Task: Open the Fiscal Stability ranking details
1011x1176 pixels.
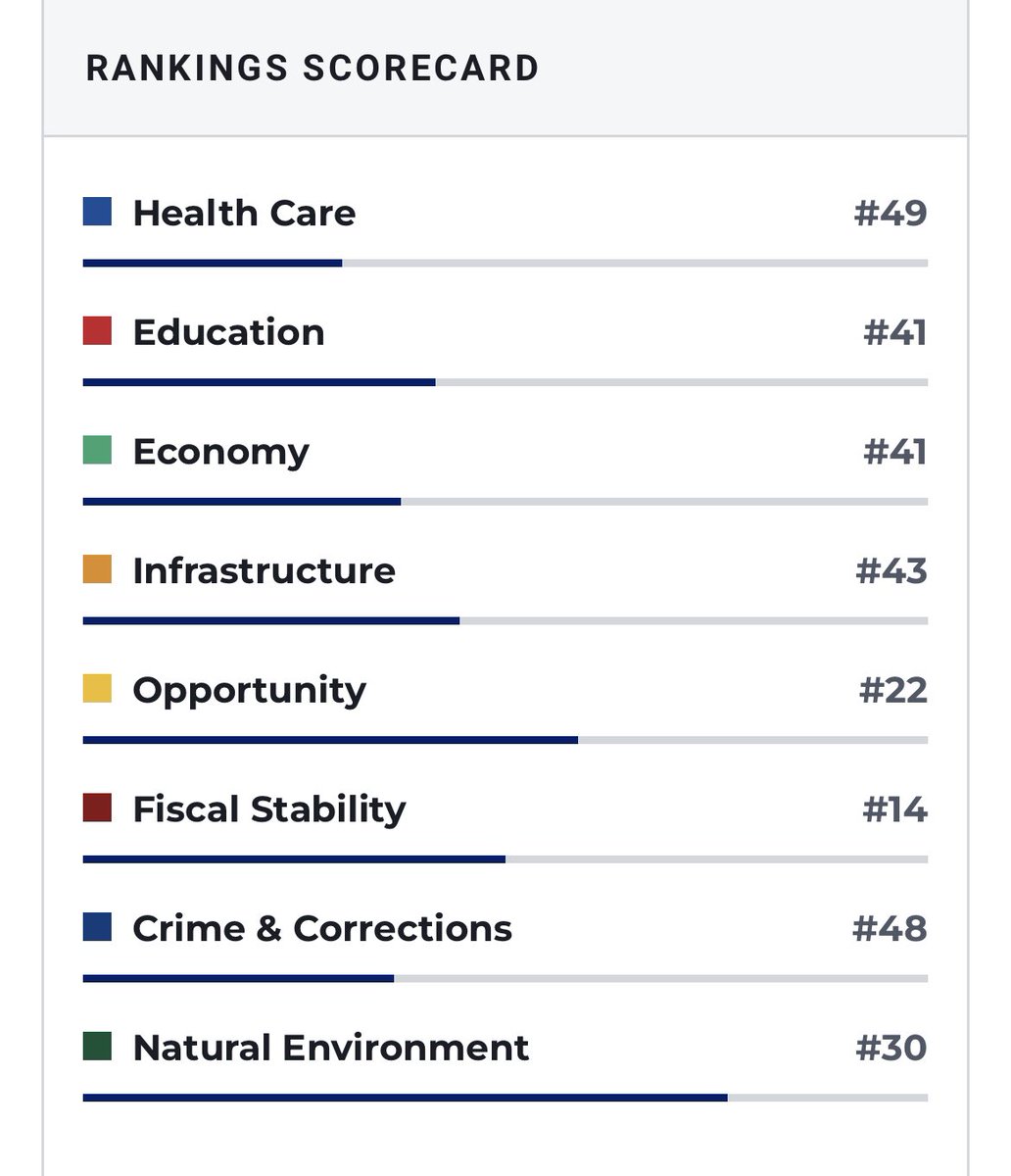Action: [x=268, y=810]
